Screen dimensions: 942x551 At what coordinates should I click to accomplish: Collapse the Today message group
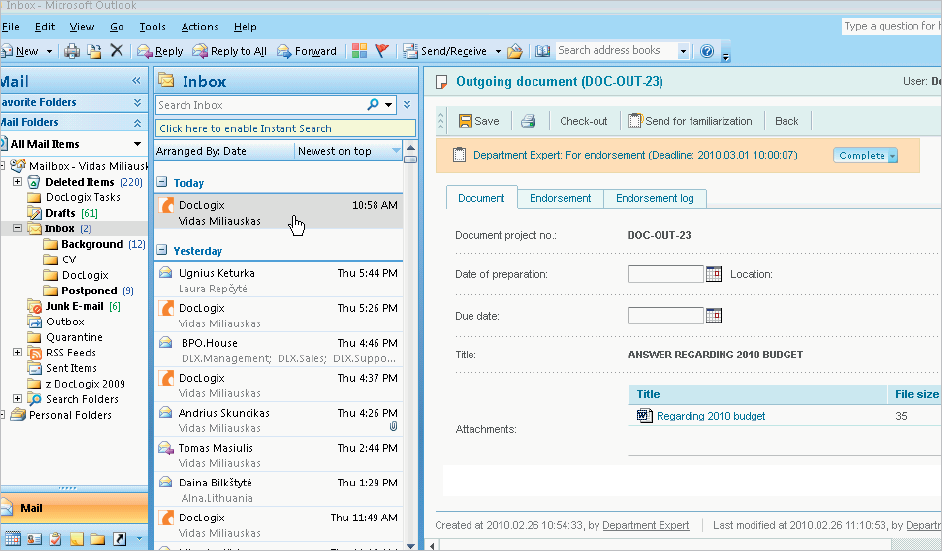[162, 182]
